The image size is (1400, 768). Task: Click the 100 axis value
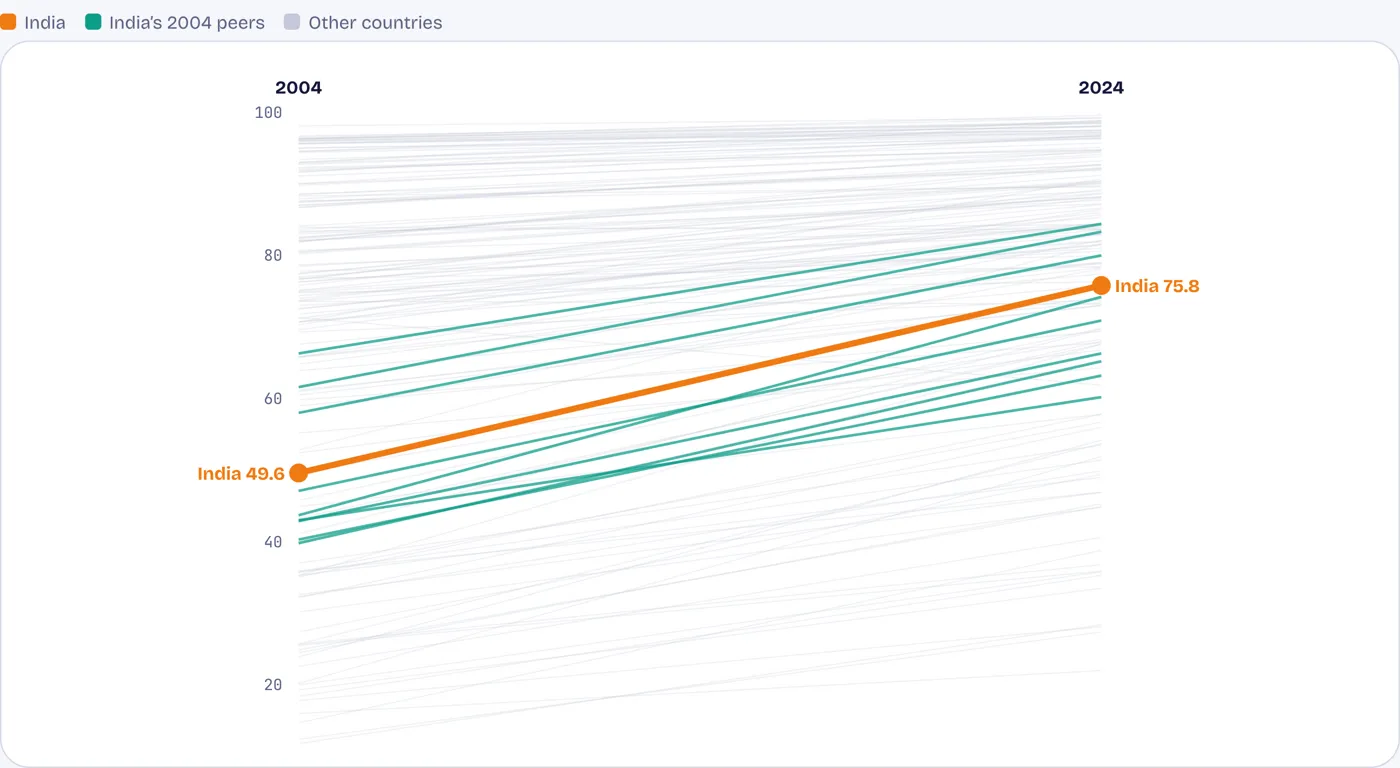(x=268, y=113)
